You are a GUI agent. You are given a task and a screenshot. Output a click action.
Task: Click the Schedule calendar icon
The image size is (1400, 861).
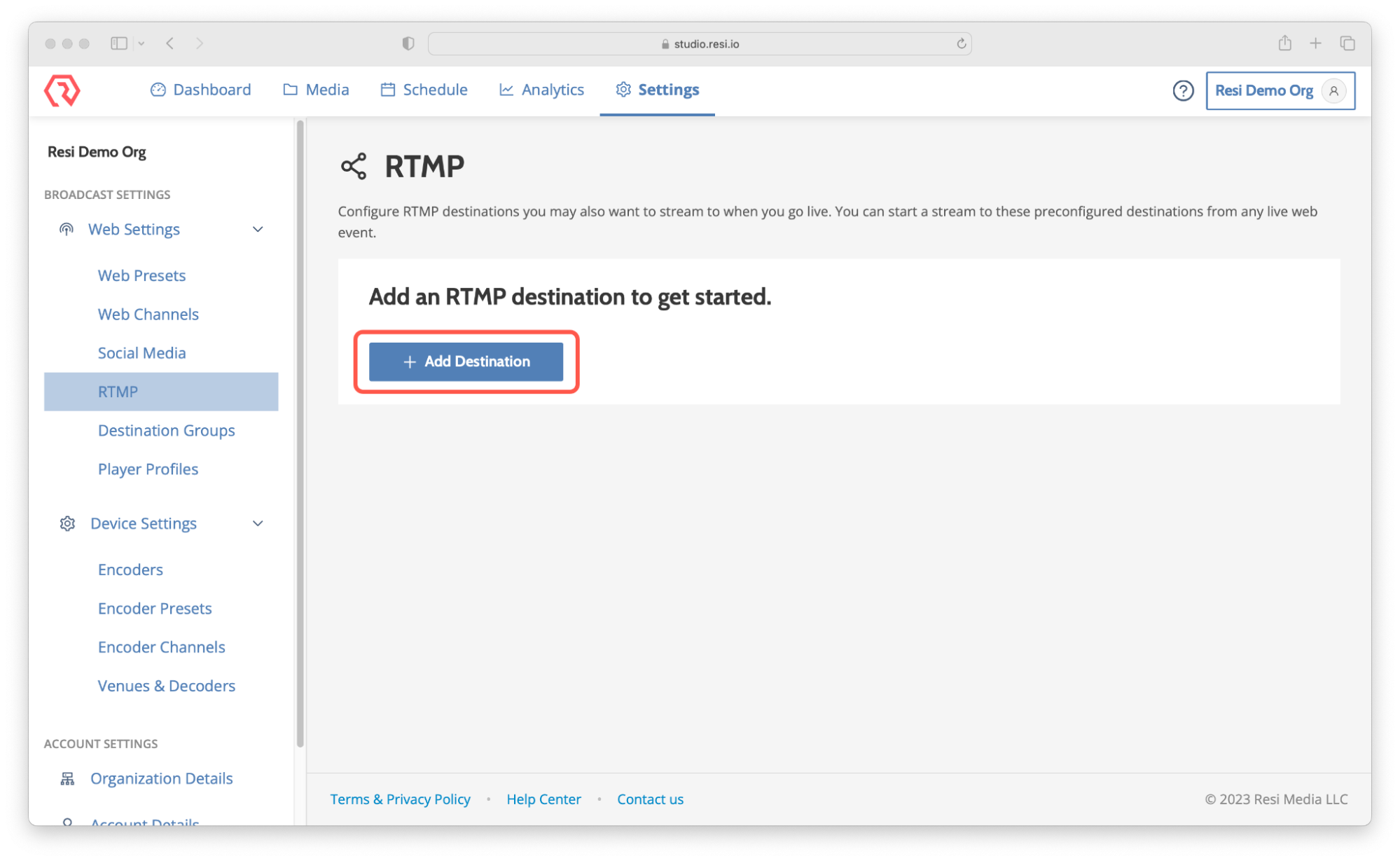(x=387, y=90)
